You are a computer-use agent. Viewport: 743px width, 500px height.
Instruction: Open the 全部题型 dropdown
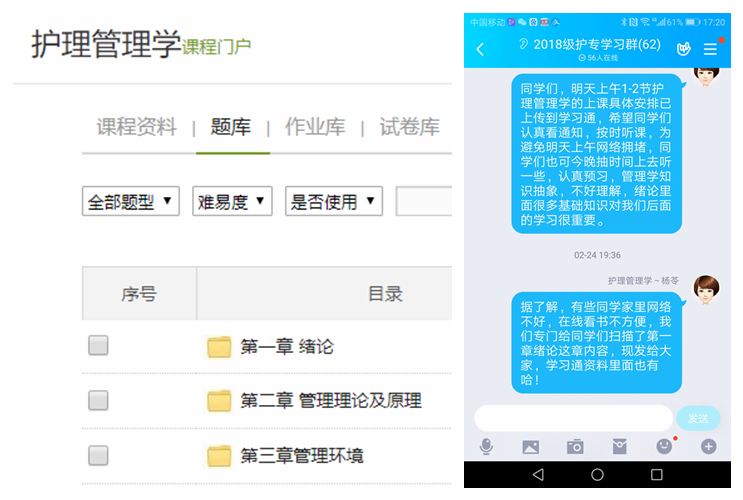pyautogui.click(x=131, y=201)
